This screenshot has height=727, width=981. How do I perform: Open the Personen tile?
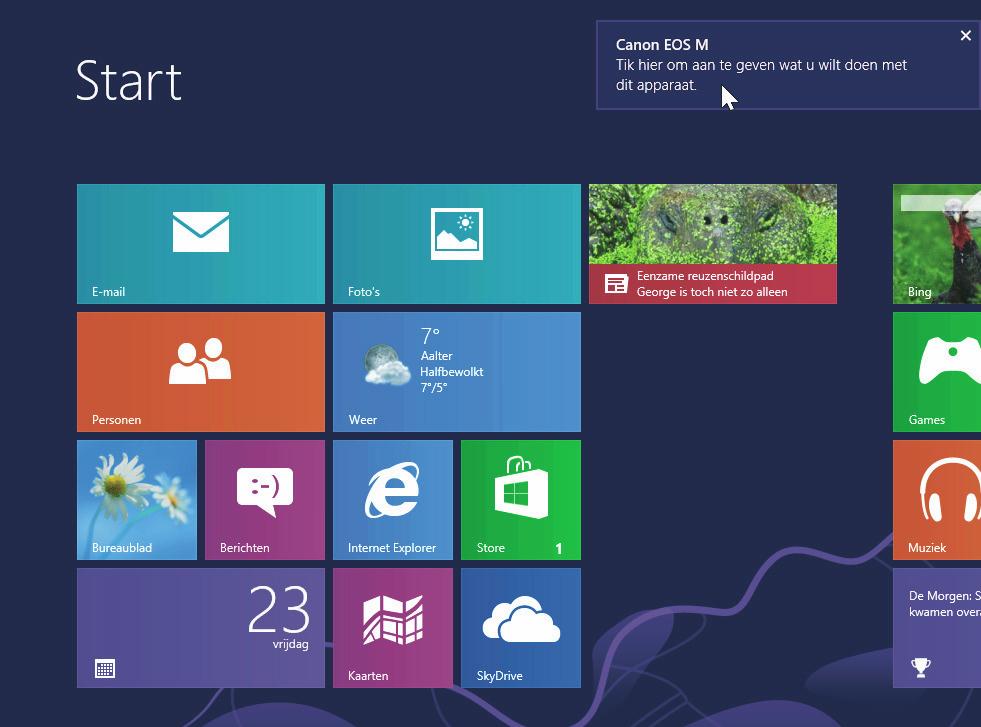tap(201, 372)
